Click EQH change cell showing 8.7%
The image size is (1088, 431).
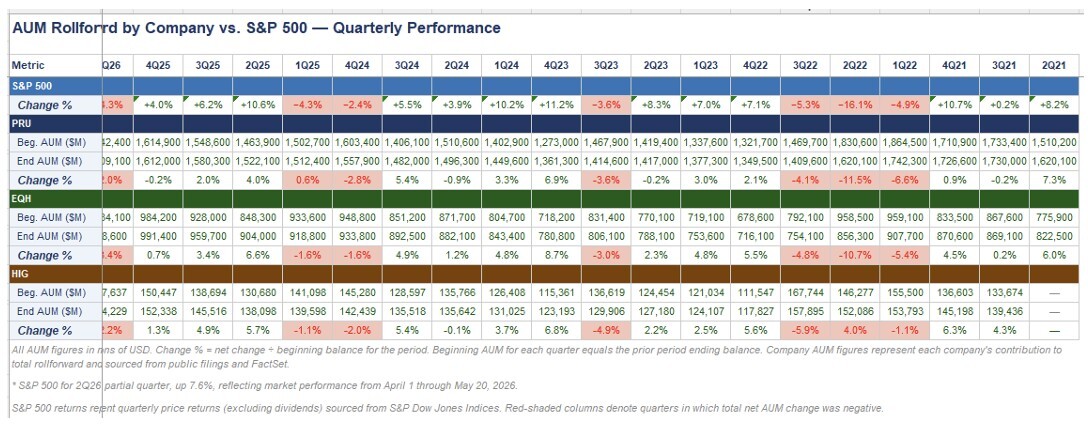click(556, 255)
